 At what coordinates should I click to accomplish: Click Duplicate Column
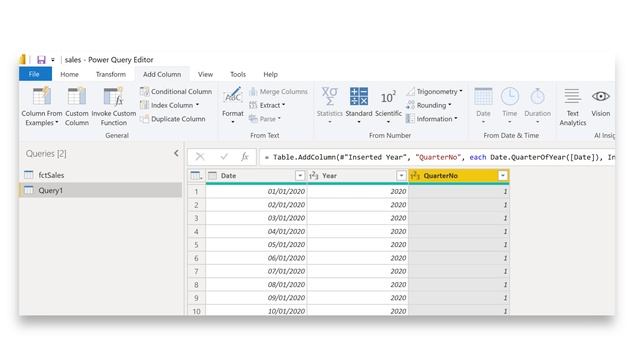pos(173,119)
